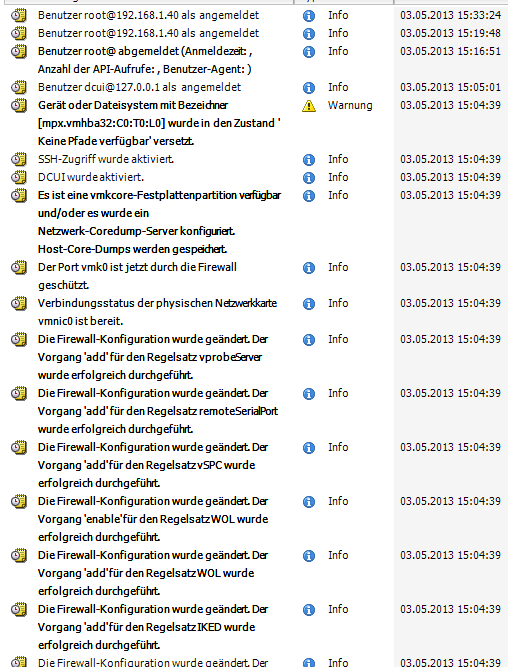This screenshot has height=667, width=508.
Task: Select the 'Verbindungsstatus der physischen Netzwerkkarte' text
Action: pyautogui.click(x=157, y=303)
